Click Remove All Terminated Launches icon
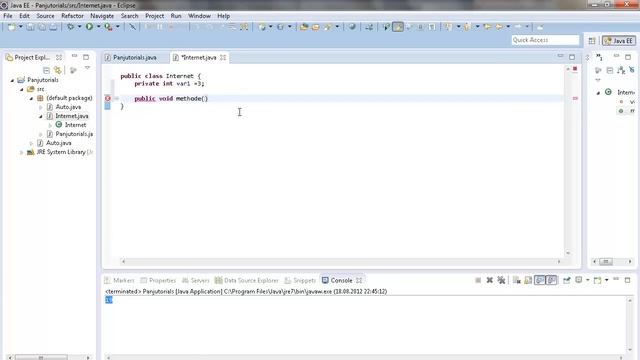The image size is (640, 360). (501, 280)
